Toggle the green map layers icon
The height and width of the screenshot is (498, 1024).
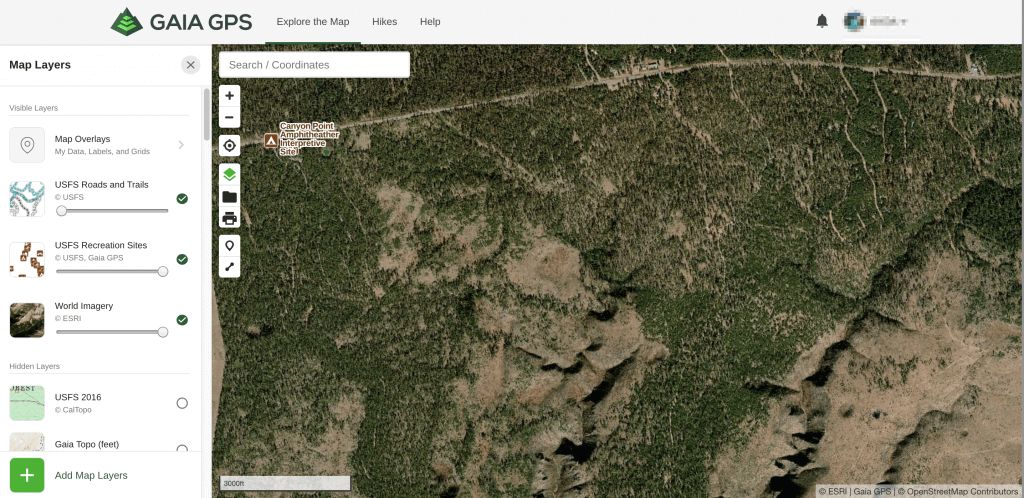pos(229,174)
